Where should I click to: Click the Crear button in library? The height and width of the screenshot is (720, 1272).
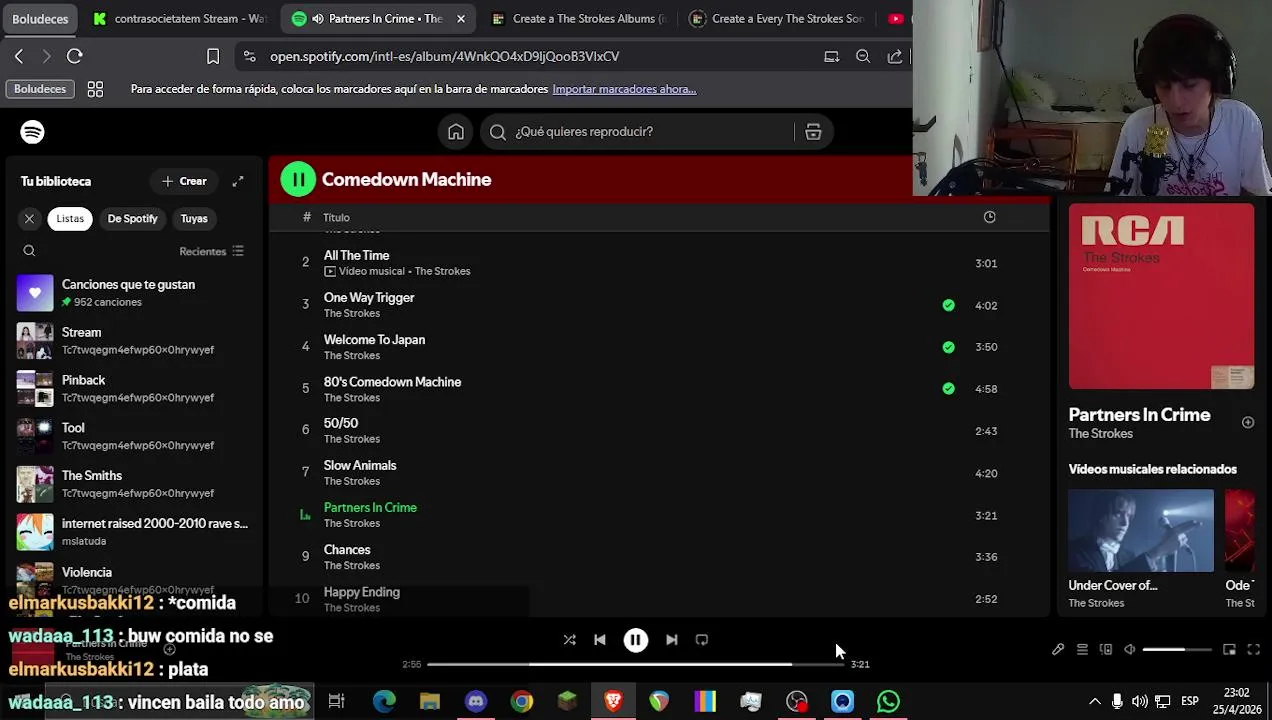tap(184, 181)
